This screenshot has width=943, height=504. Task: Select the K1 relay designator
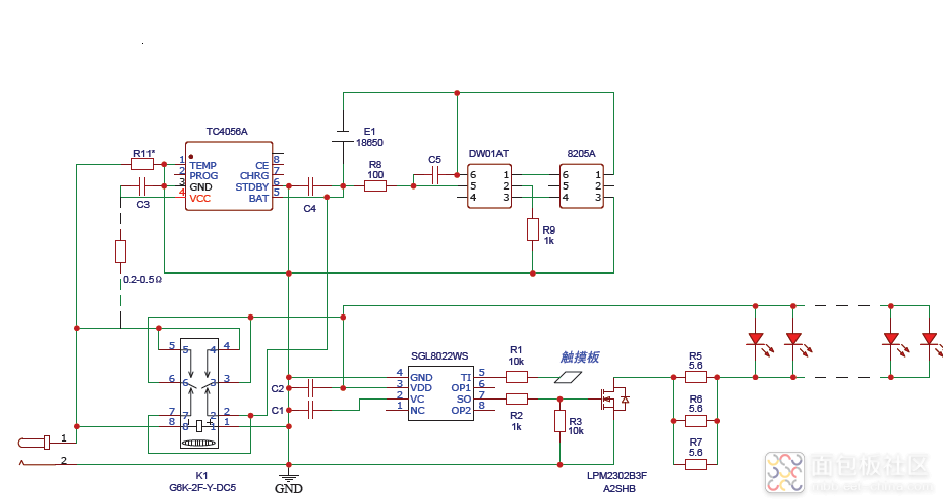point(201,476)
